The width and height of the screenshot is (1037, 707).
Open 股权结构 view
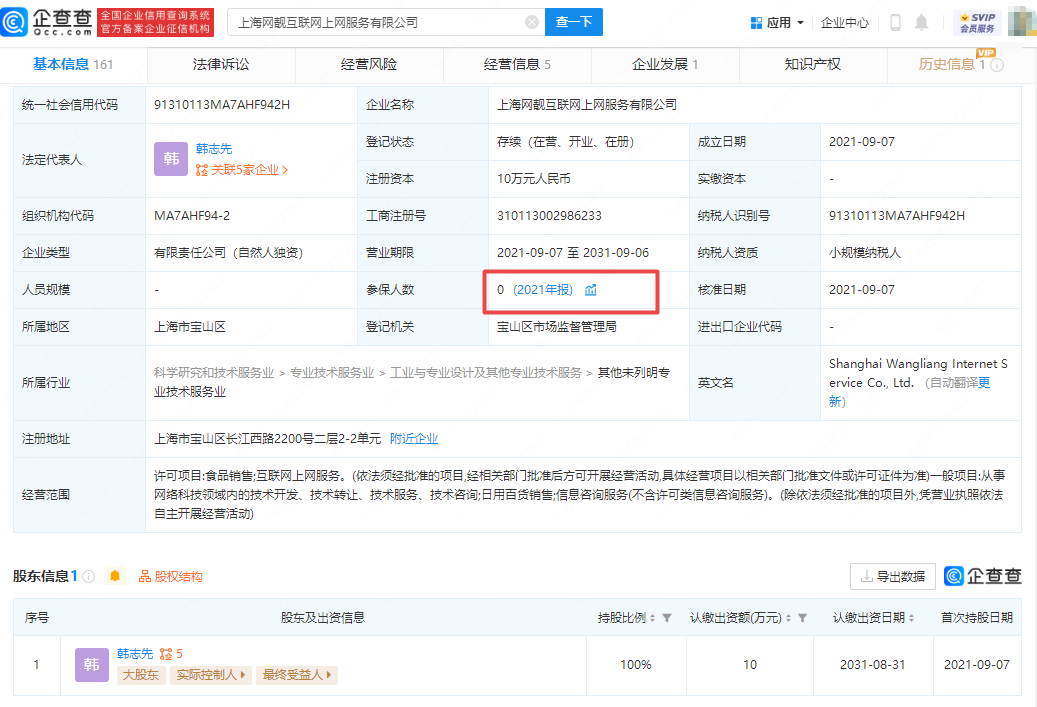[171, 577]
